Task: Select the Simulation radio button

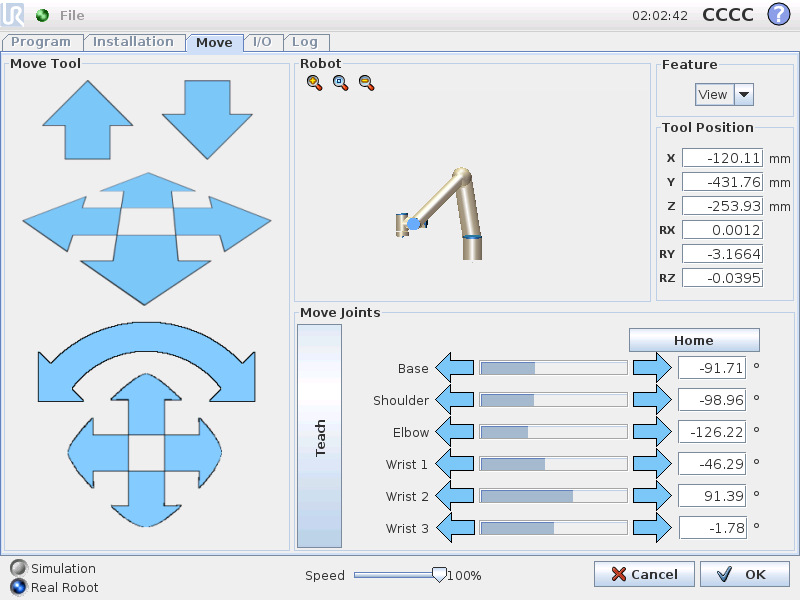Action: pos(18,568)
